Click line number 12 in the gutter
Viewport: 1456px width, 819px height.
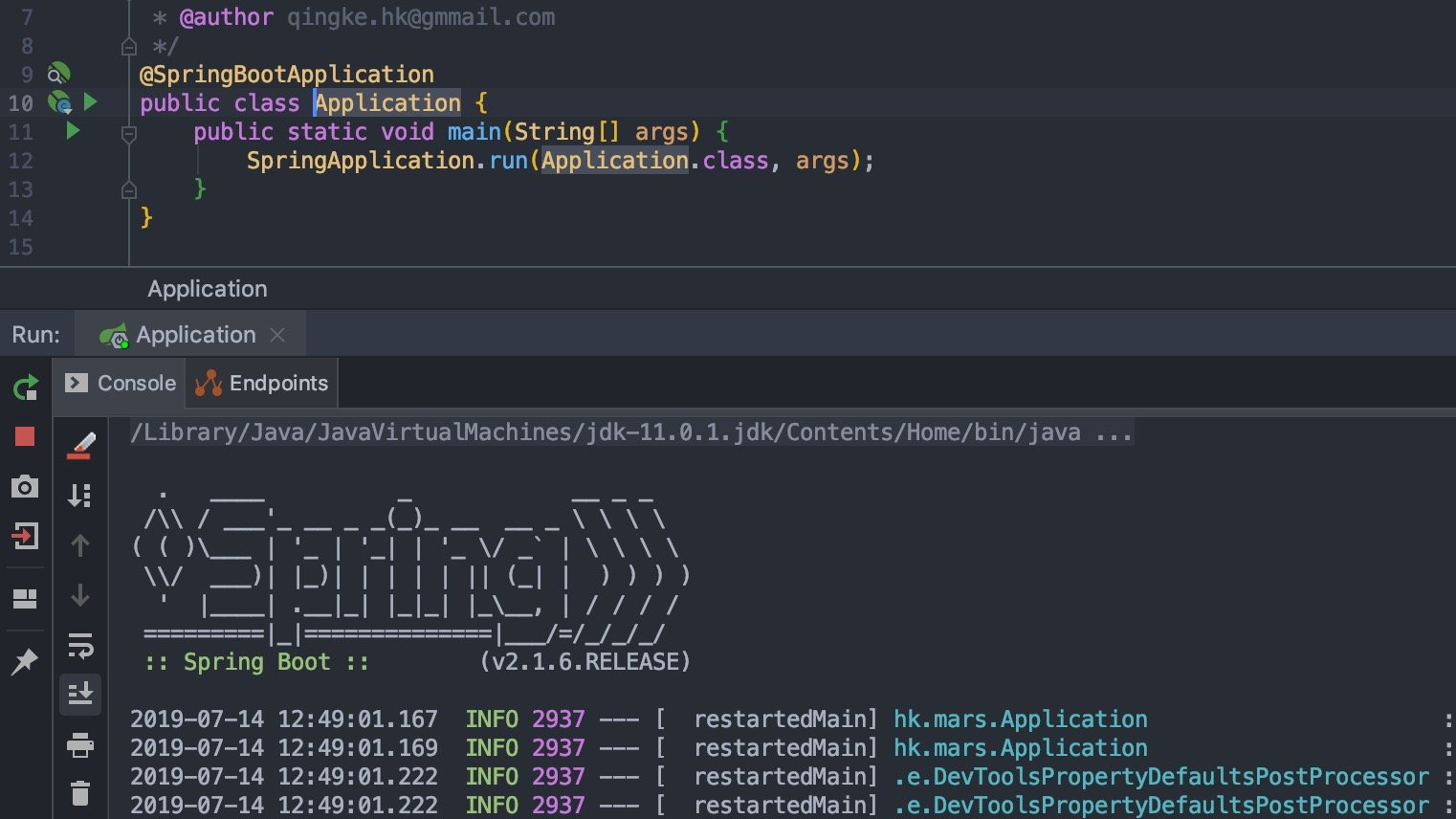[20, 161]
